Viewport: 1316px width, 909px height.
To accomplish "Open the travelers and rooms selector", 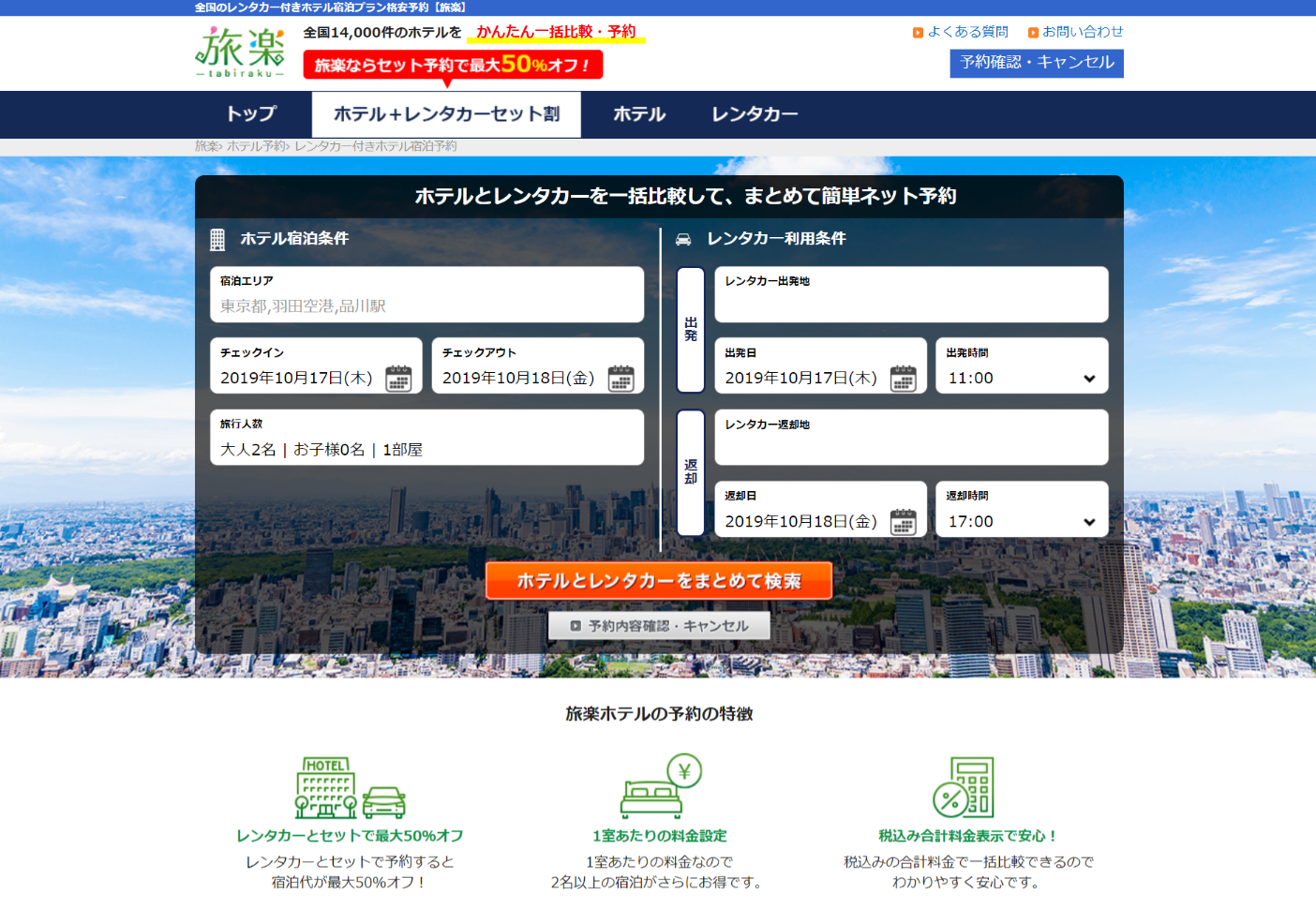I will 426,438.
